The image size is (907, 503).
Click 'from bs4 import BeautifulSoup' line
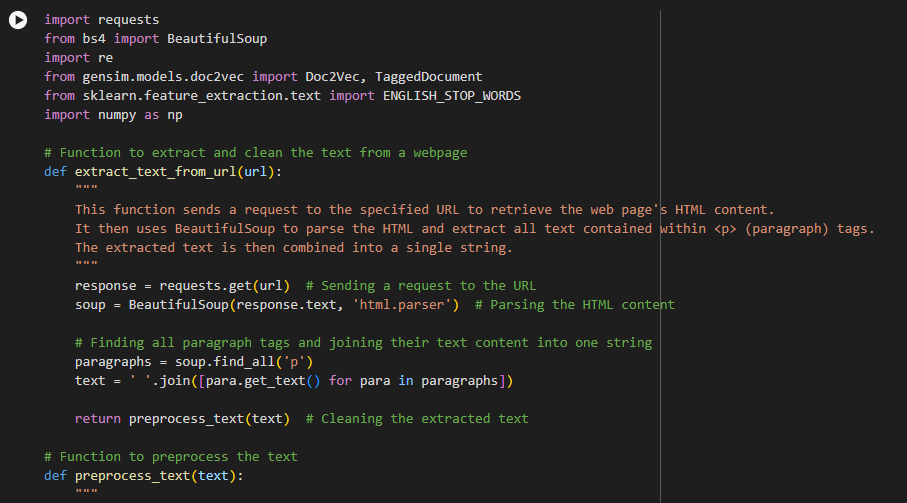(156, 39)
